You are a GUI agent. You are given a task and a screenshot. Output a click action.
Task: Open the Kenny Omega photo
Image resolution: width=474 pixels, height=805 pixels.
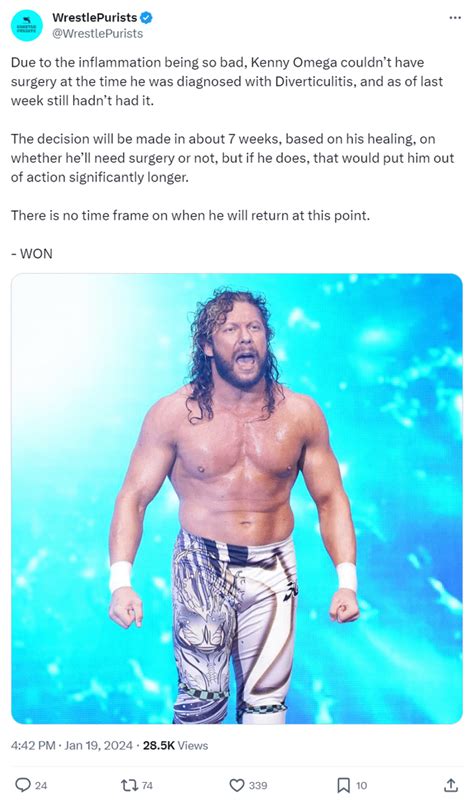pos(237,499)
